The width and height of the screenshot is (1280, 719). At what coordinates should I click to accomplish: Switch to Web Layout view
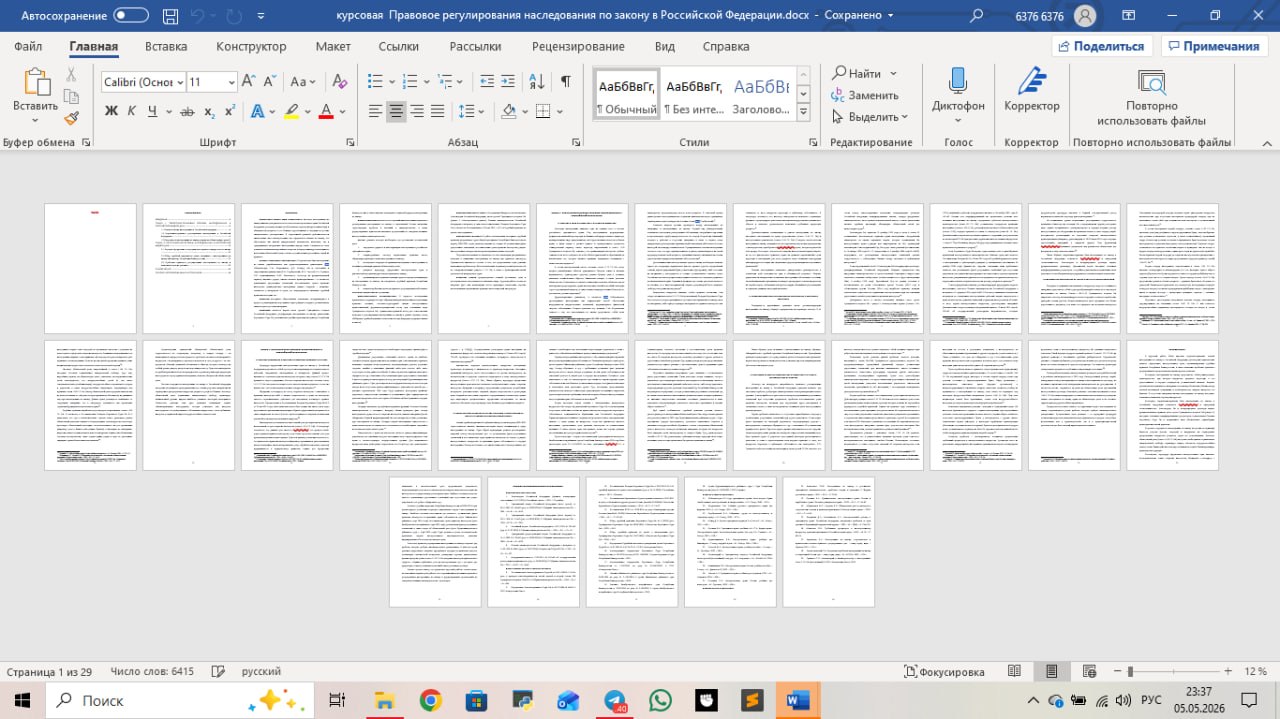1088,672
